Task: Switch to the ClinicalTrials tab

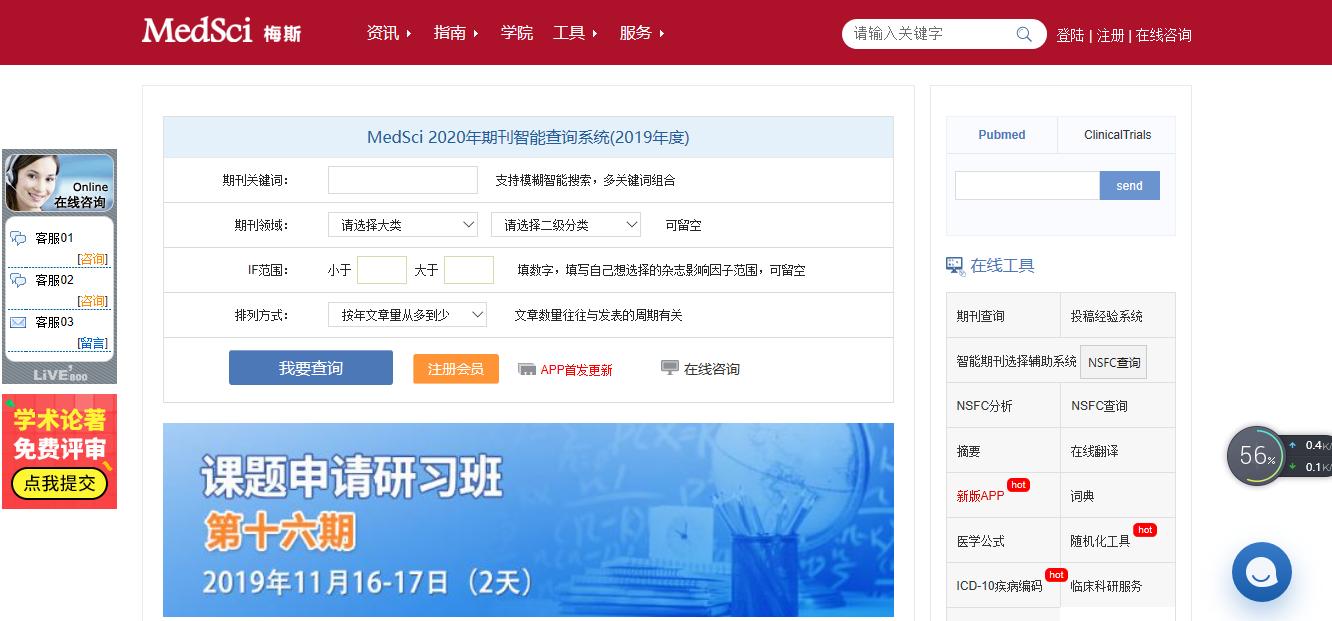Action: point(1116,134)
